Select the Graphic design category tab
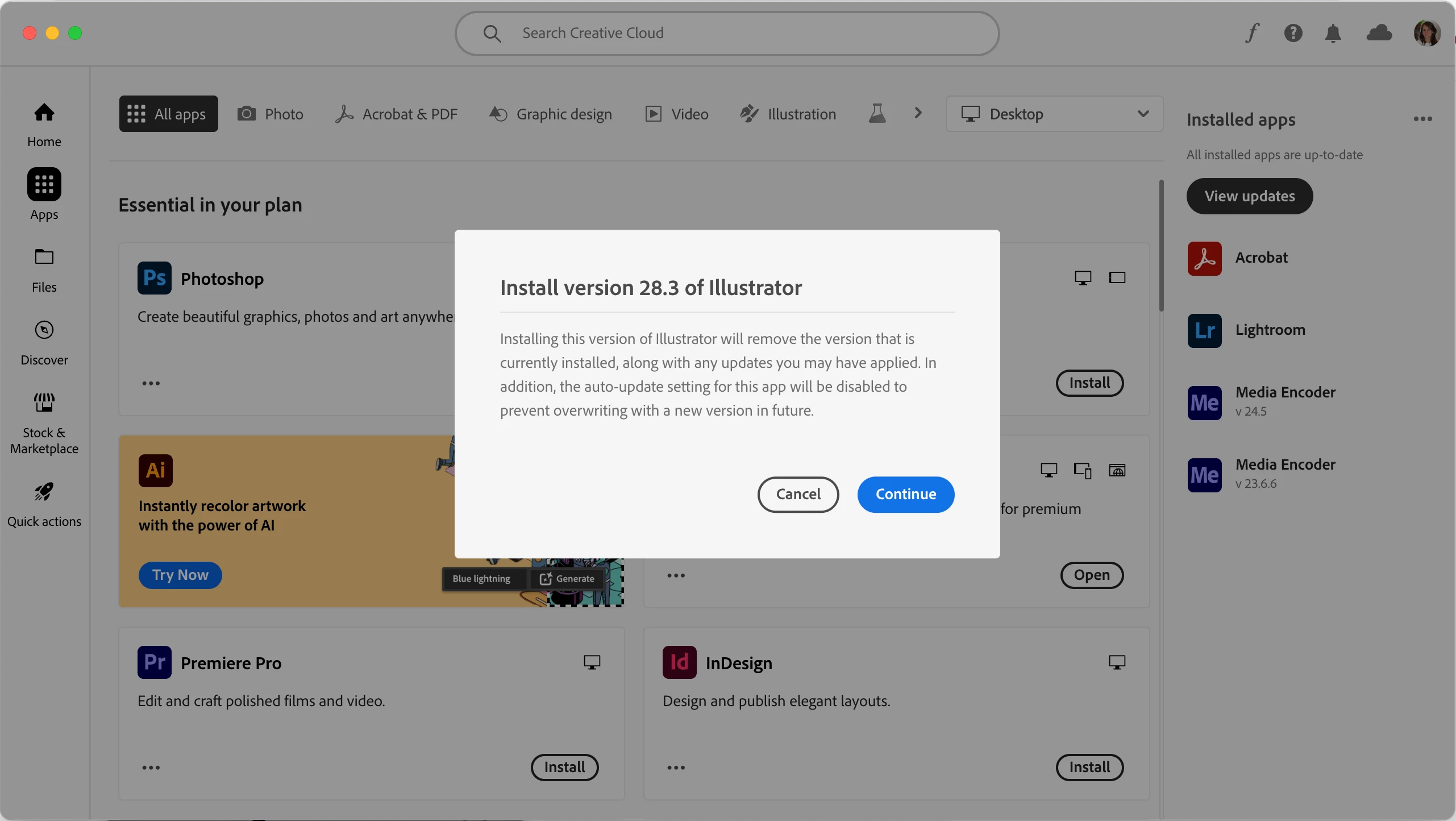Image resolution: width=1456 pixels, height=821 pixels. click(x=550, y=114)
